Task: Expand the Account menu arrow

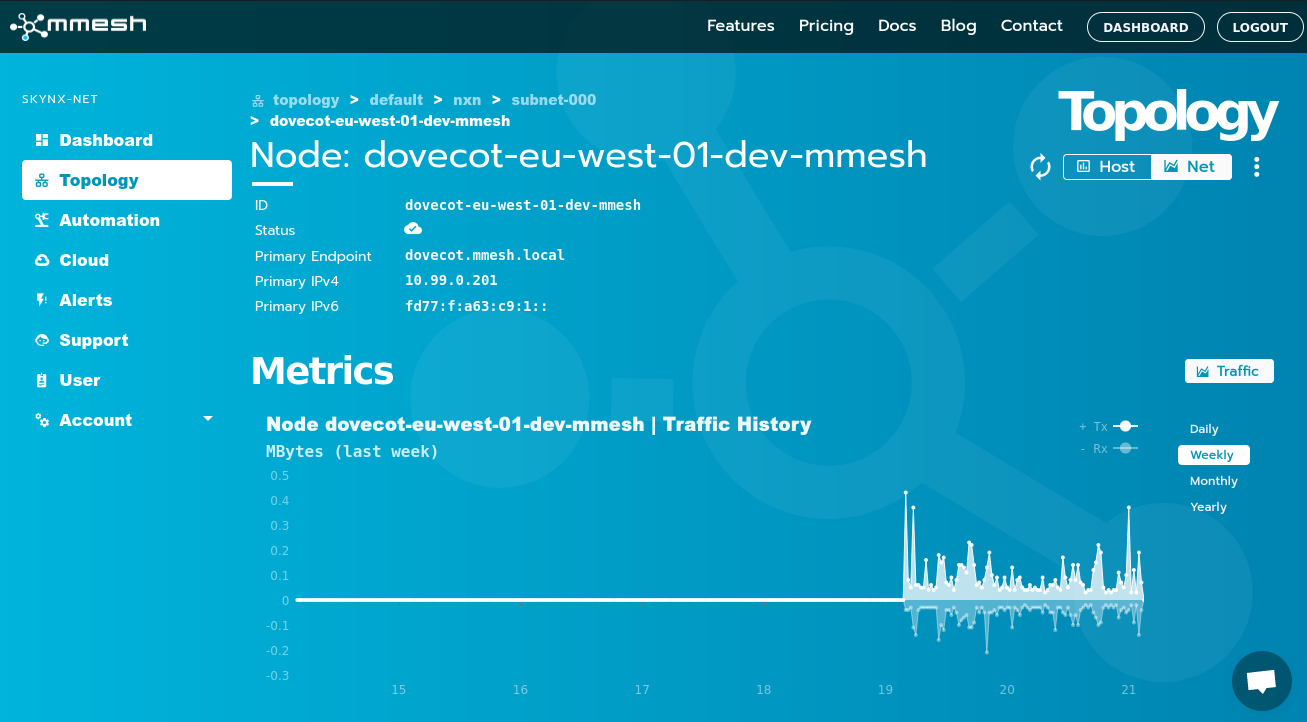Action: [208, 419]
